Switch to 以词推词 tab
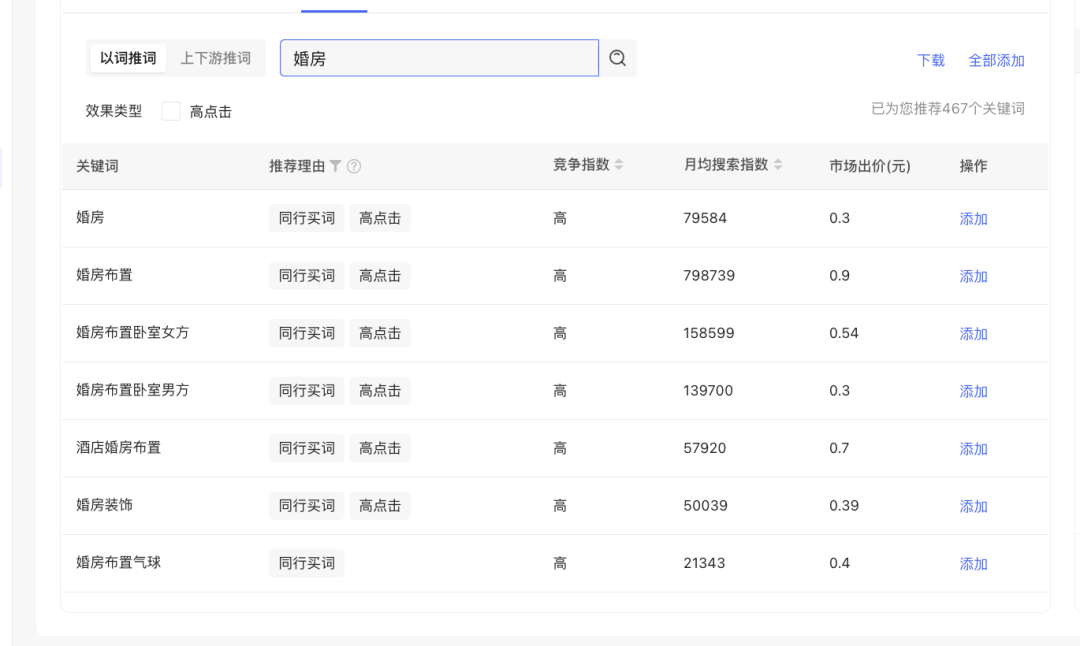 point(128,58)
